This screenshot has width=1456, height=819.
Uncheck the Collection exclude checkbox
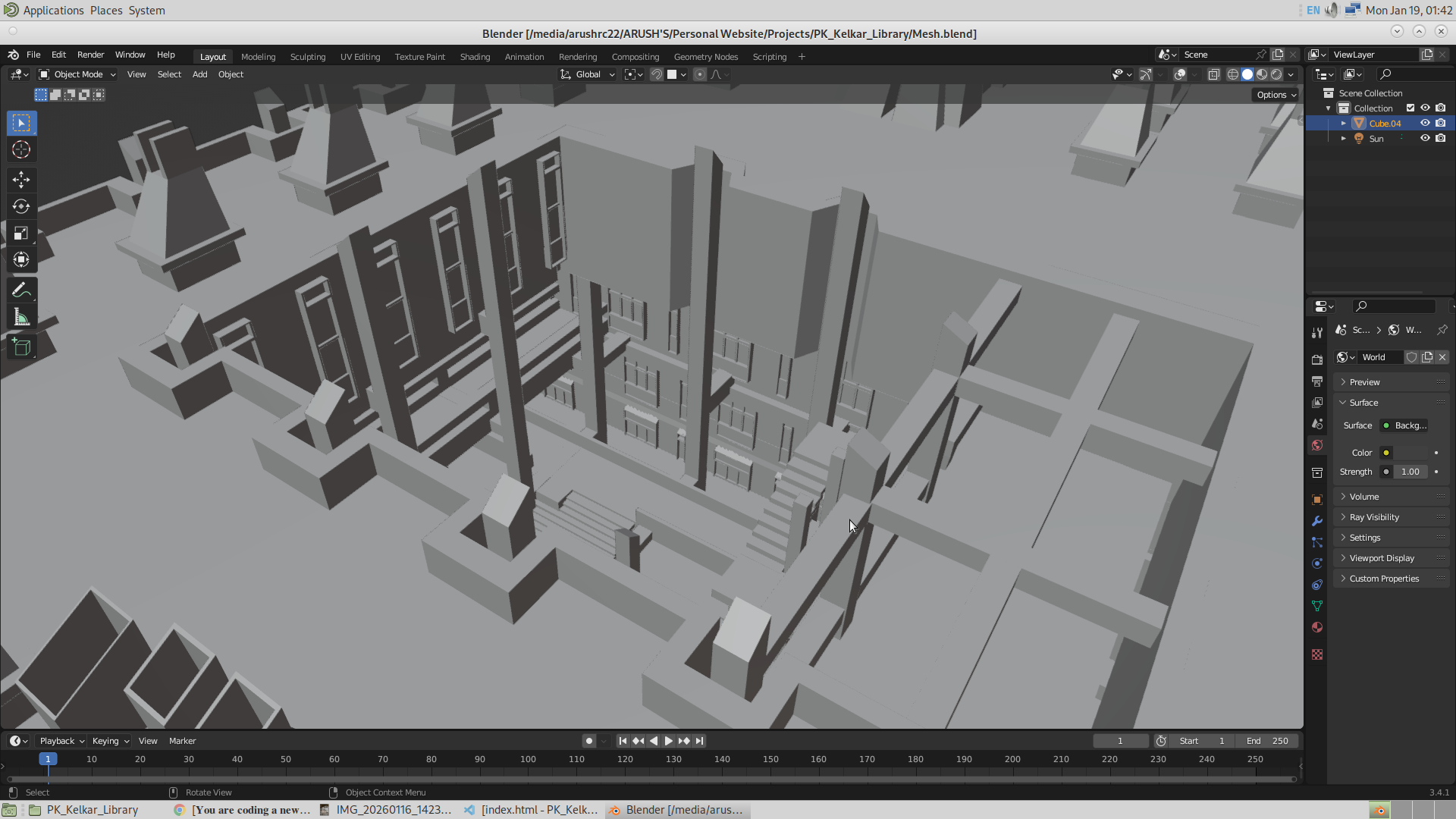click(1410, 108)
